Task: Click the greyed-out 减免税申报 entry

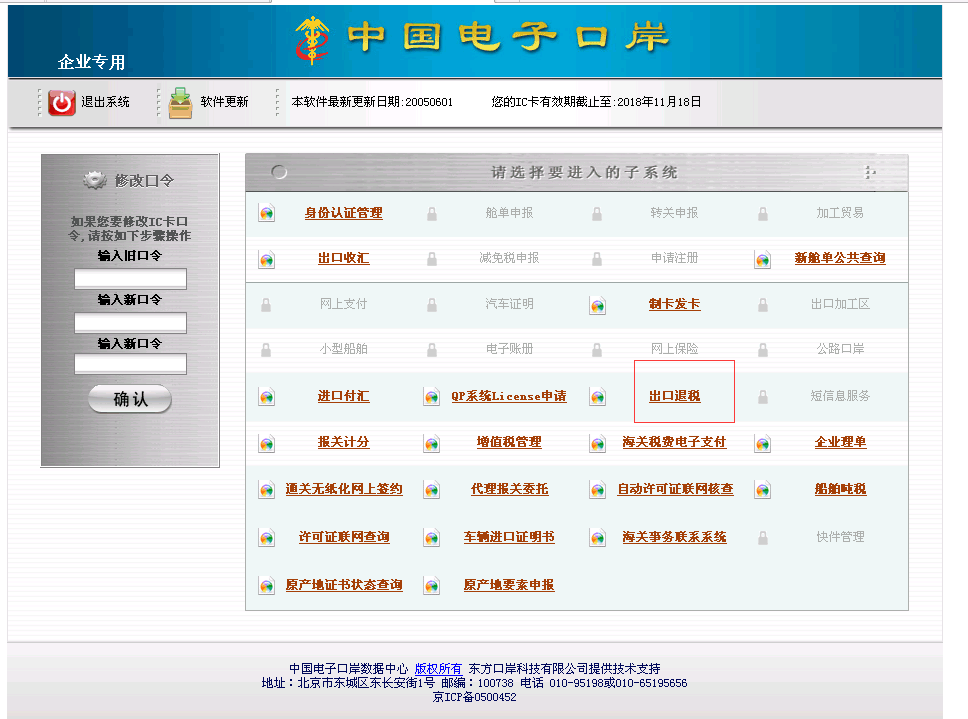Action: (x=509, y=258)
